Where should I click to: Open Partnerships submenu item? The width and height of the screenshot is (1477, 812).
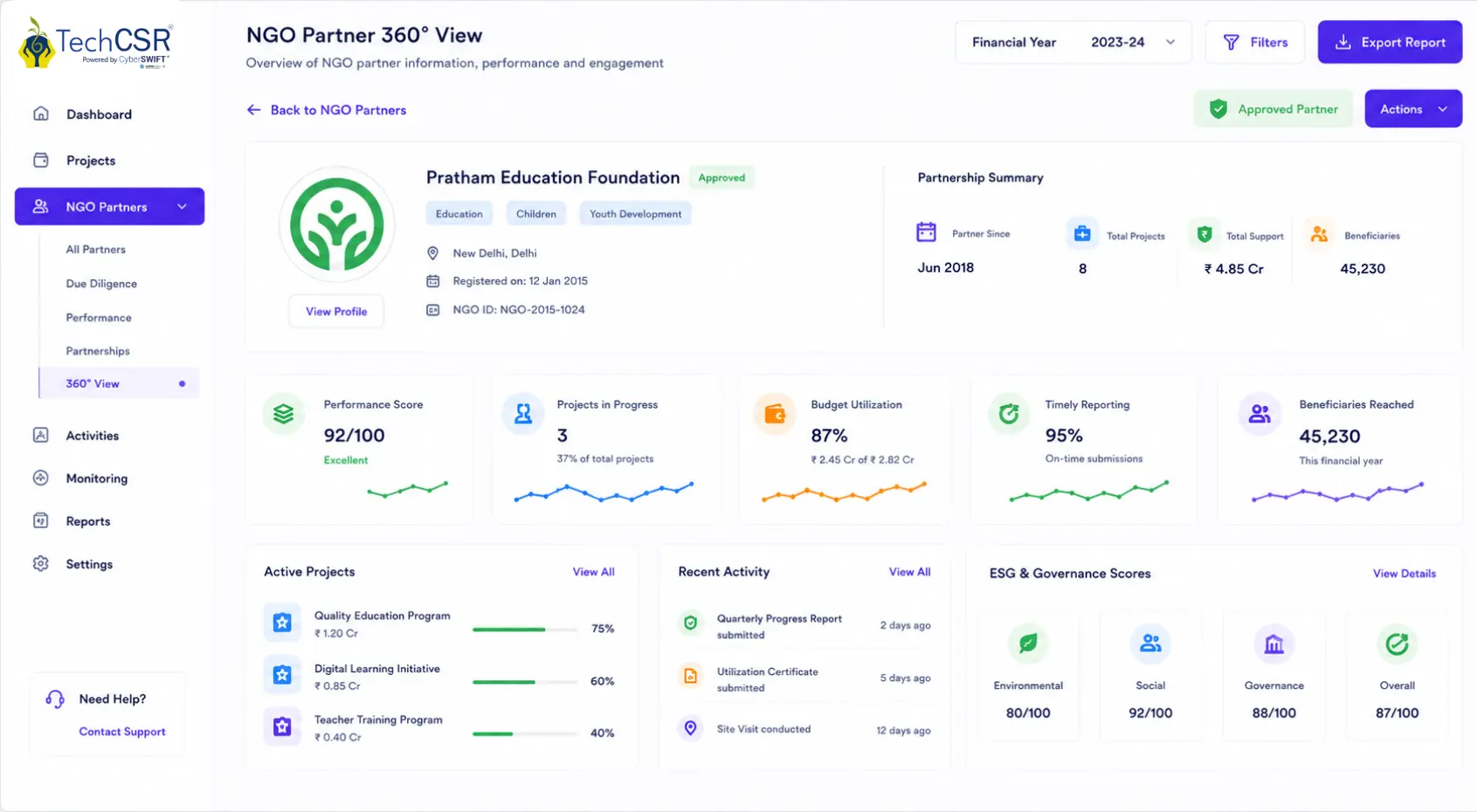click(98, 351)
